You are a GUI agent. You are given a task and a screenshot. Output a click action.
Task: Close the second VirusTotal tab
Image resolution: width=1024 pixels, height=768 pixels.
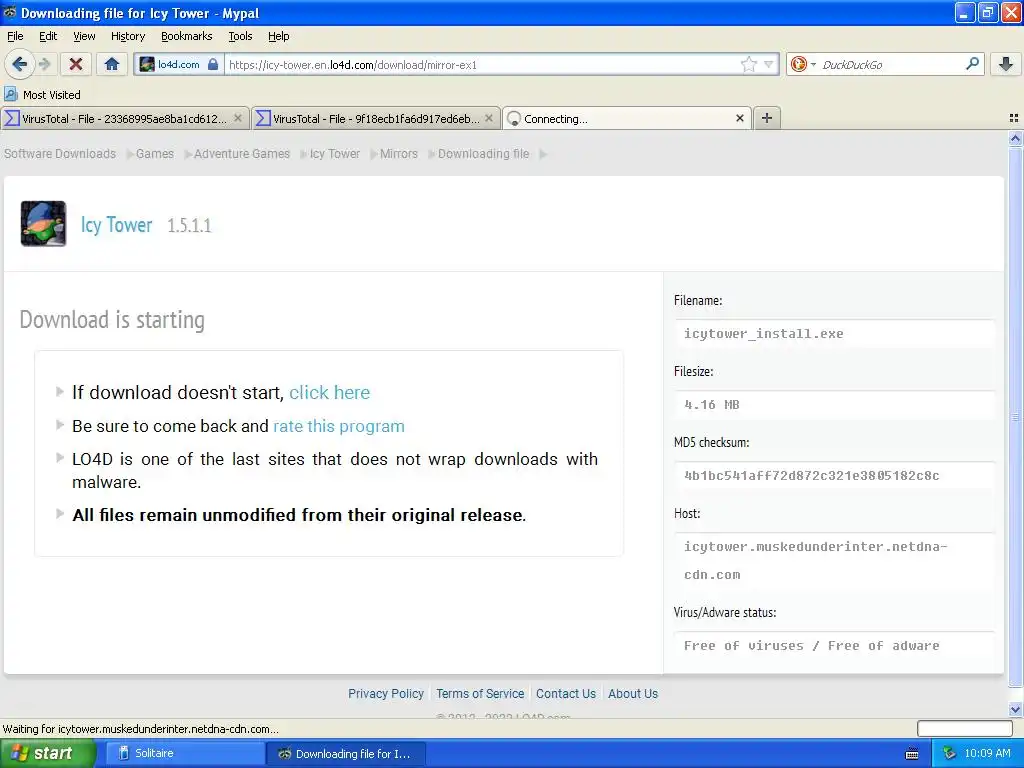point(488,118)
